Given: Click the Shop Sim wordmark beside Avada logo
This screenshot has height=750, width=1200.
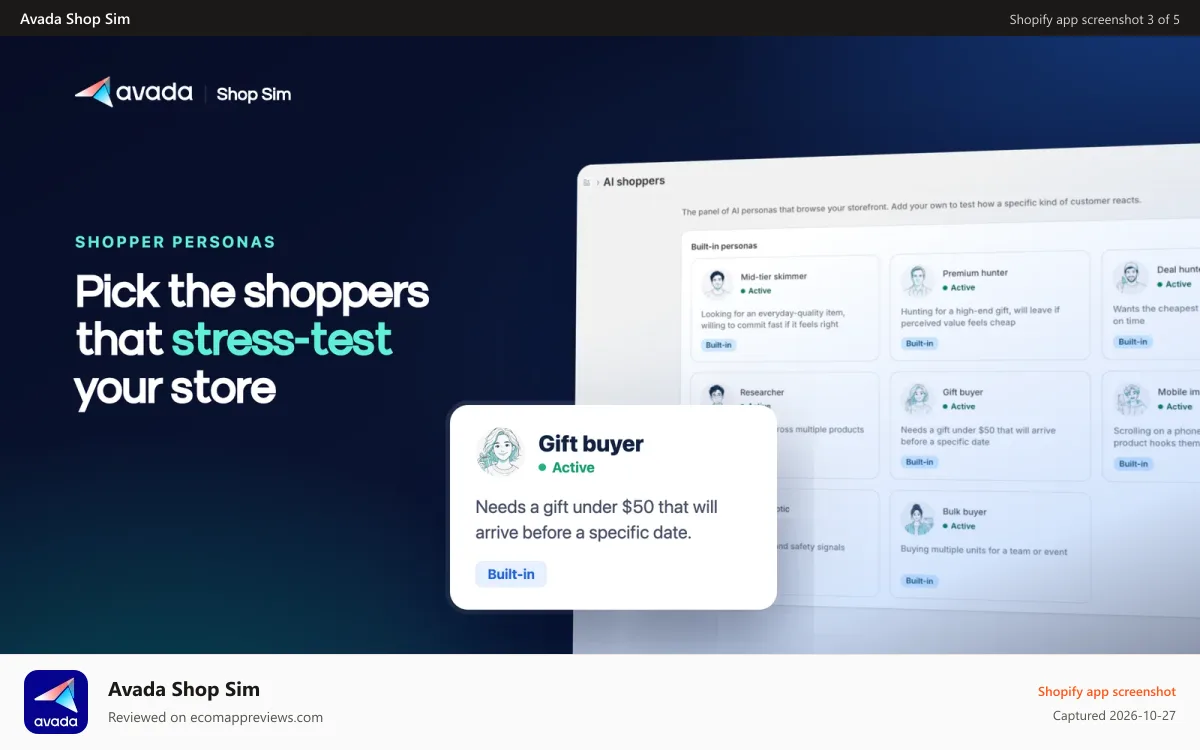Looking at the screenshot, I should [254, 94].
